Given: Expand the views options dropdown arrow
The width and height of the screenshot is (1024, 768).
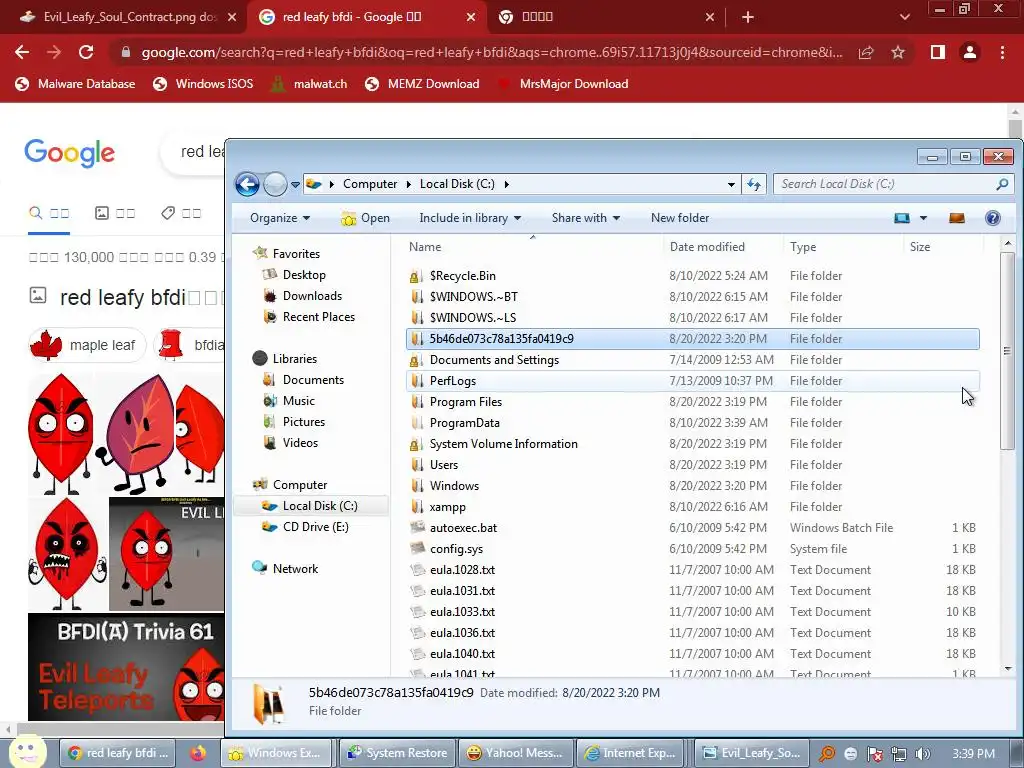Looking at the screenshot, I should 923,218.
